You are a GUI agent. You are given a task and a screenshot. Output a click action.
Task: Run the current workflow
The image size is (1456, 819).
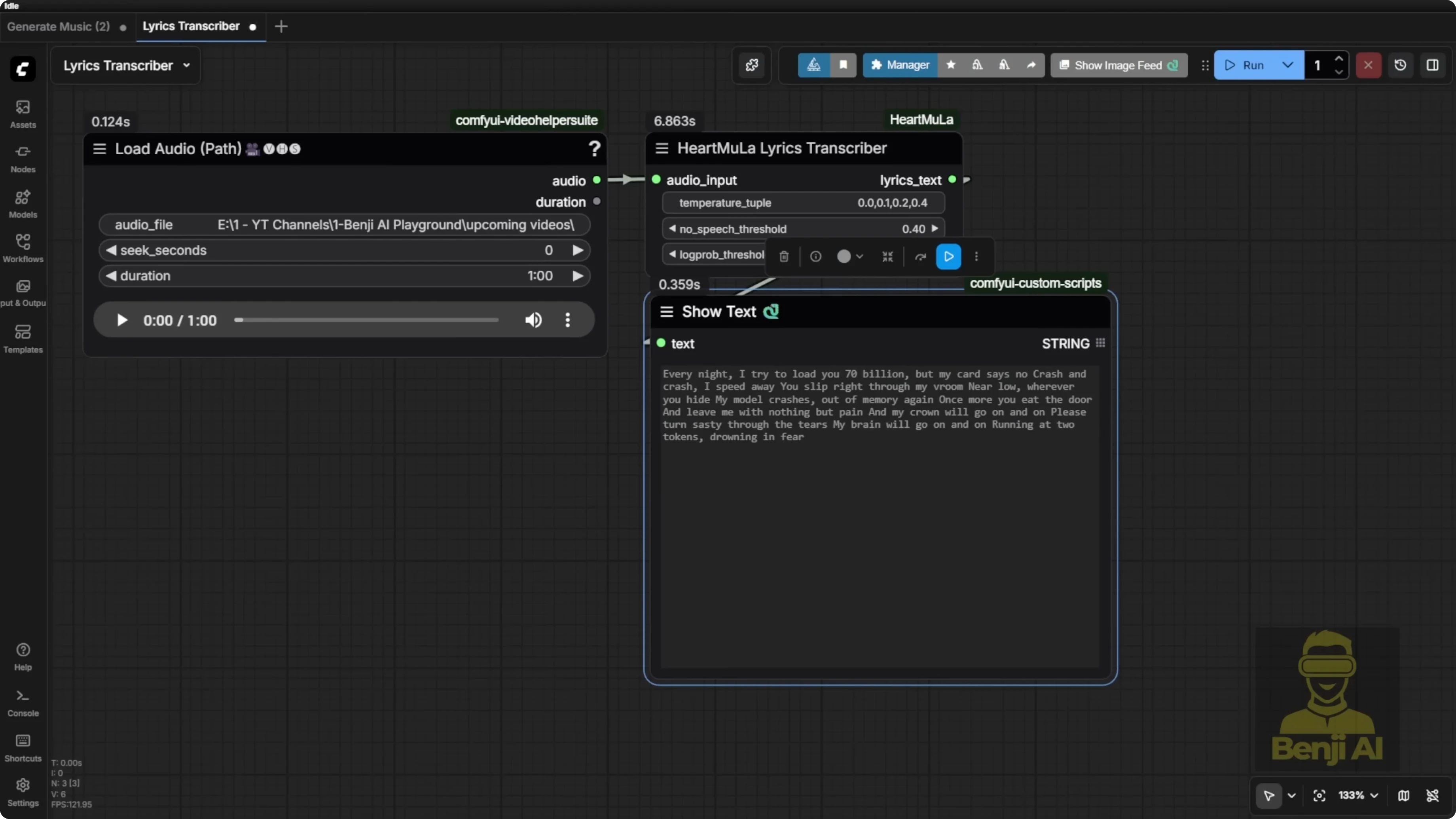1250,65
